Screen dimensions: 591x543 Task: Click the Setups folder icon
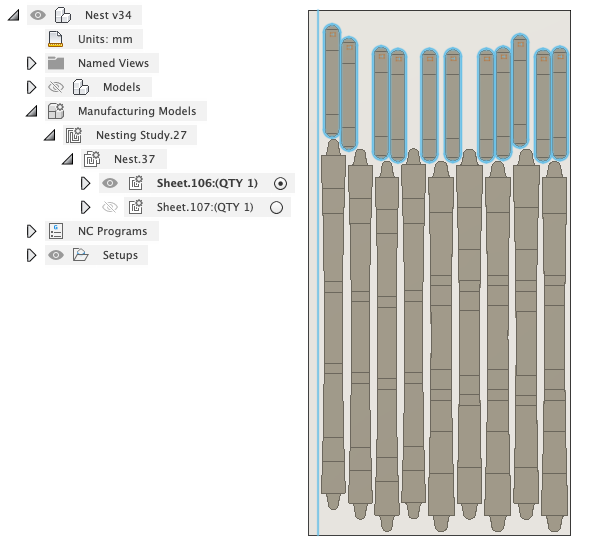81,255
